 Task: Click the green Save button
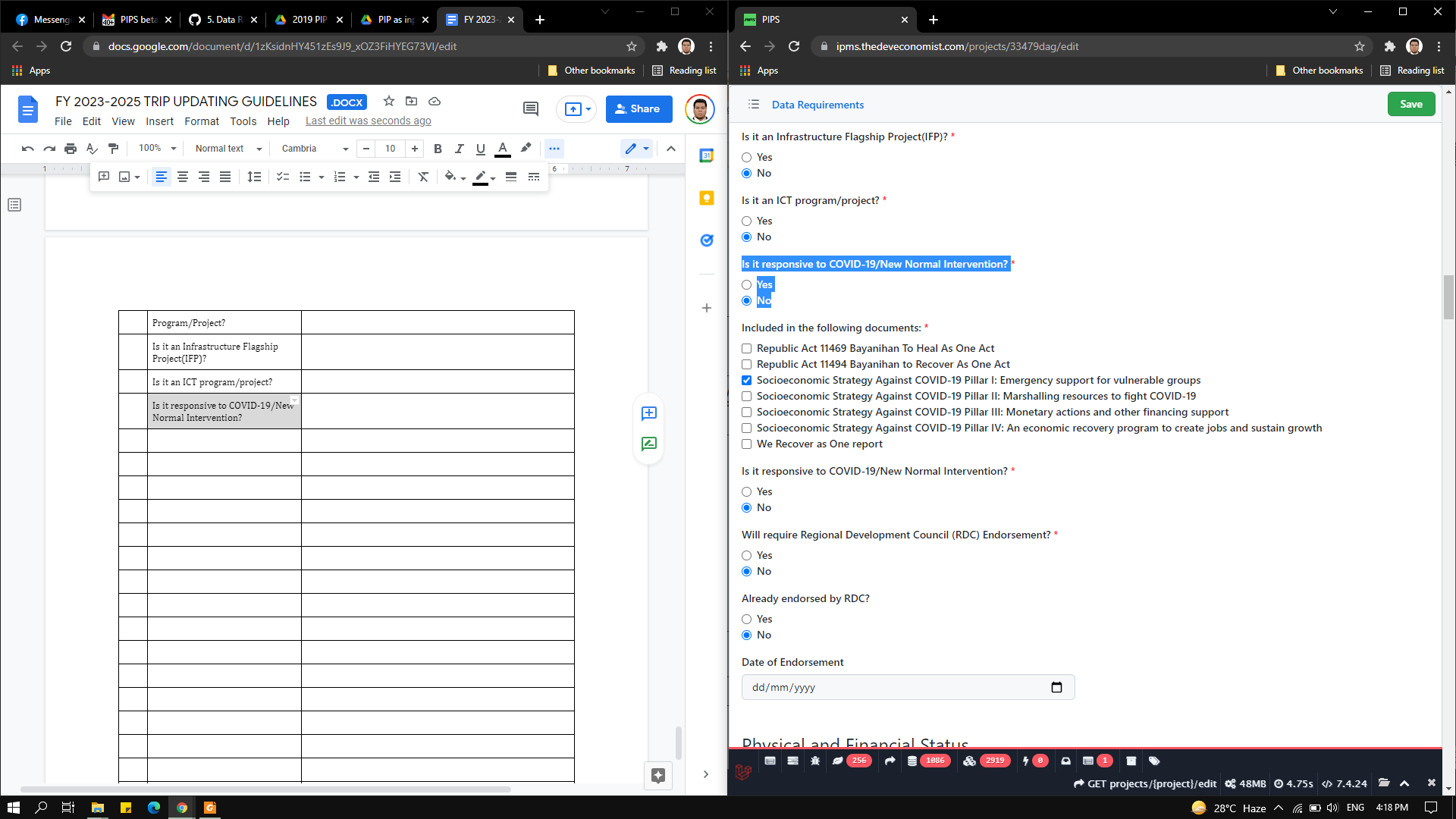pyautogui.click(x=1410, y=104)
